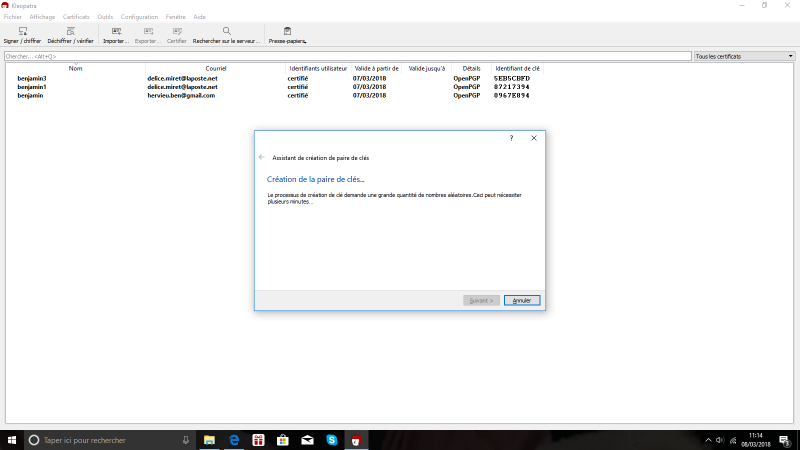
Task: Expand the Tous les certificats dropdown
Action: pos(744,56)
